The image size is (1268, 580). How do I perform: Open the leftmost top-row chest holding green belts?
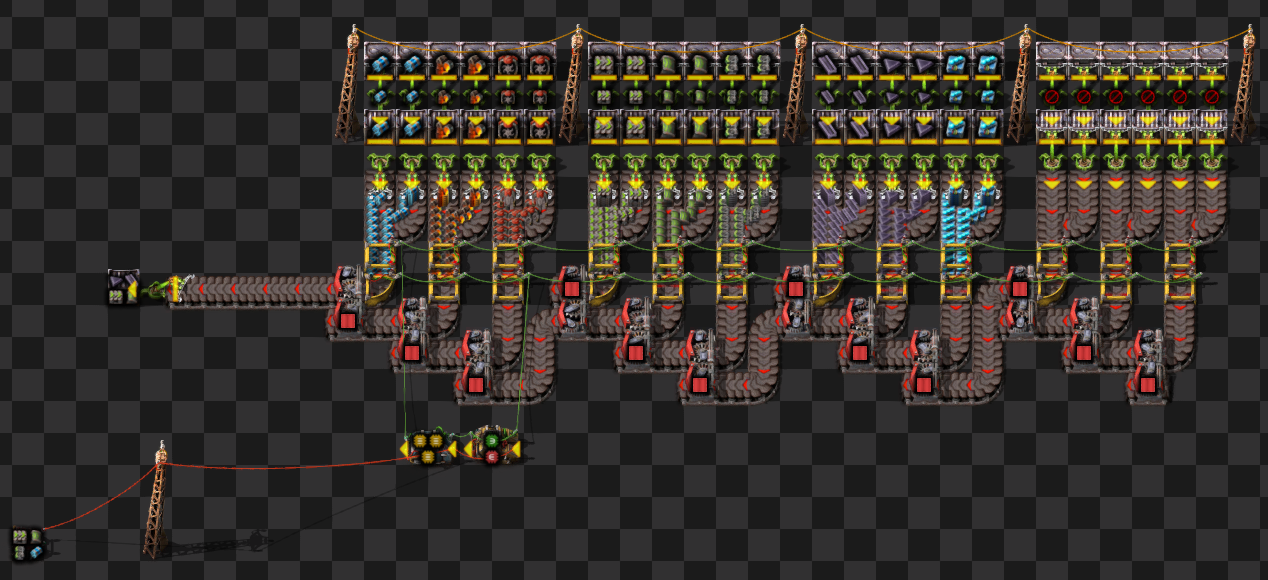pyautogui.click(x=604, y=60)
